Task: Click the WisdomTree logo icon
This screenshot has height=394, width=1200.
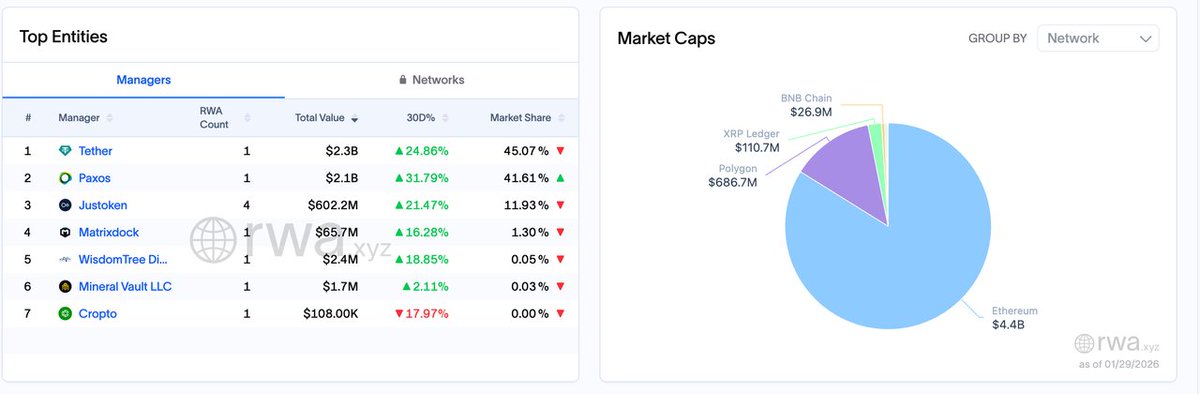Action: pos(65,259)
